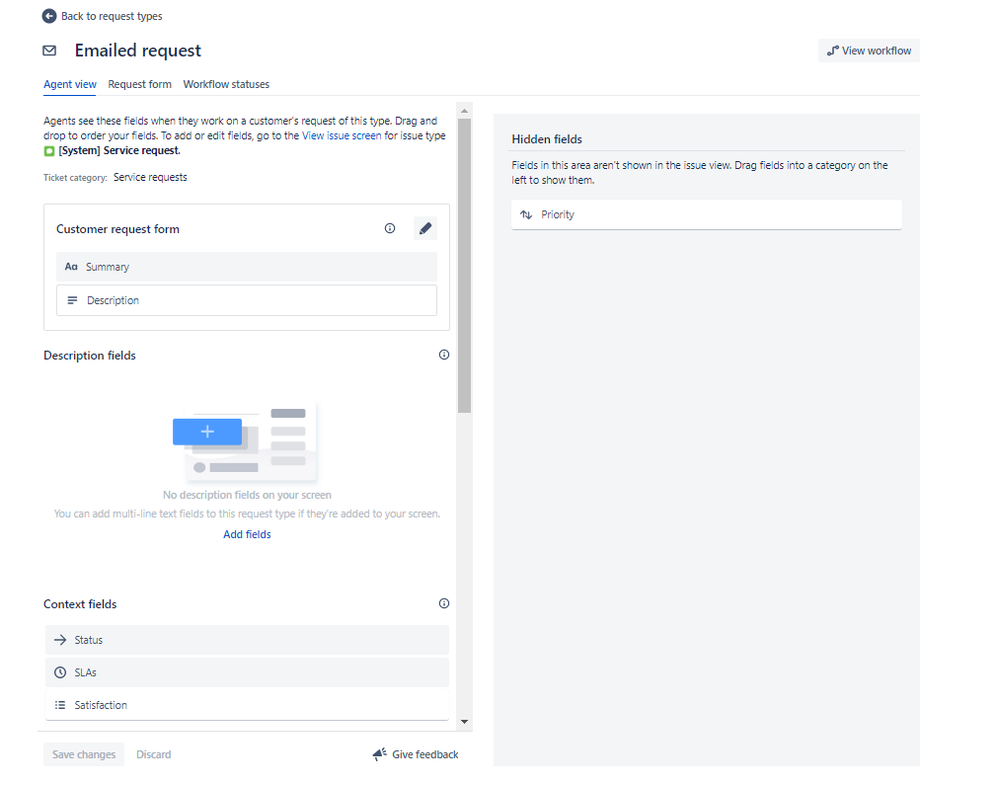Click the info icon next to Context fields
This screenshot has width=998, height=797.
(444, 603)
